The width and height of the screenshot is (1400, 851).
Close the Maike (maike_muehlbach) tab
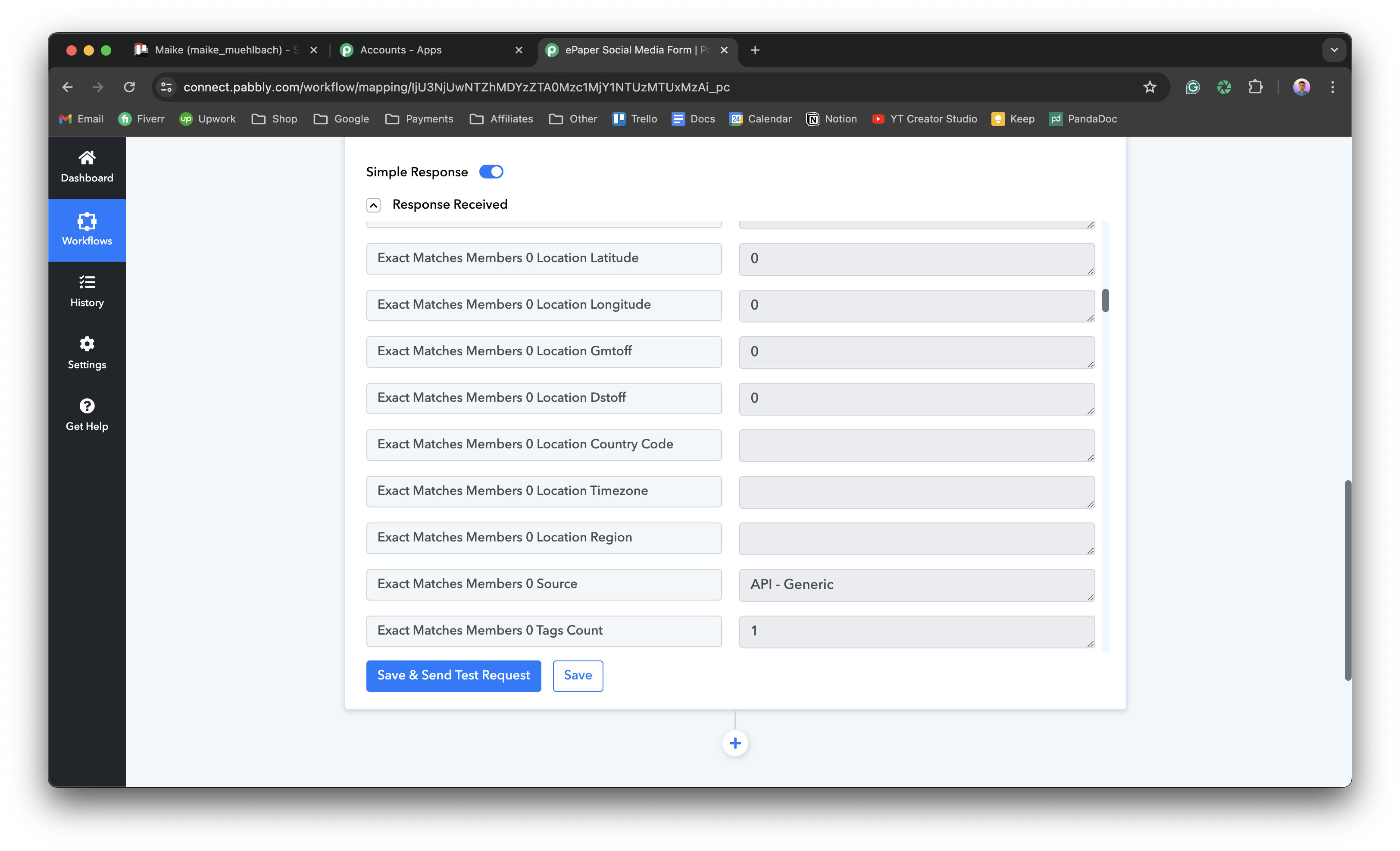point(314,50)
